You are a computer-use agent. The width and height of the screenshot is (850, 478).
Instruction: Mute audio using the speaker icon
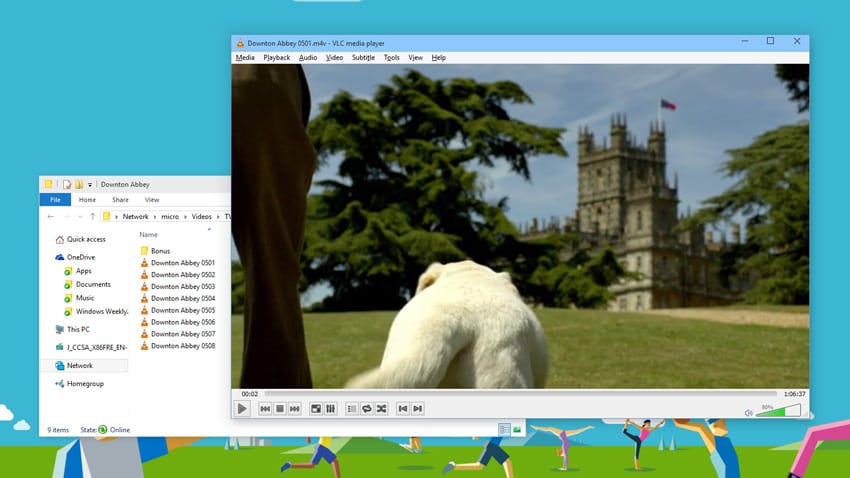pos(748,412)
